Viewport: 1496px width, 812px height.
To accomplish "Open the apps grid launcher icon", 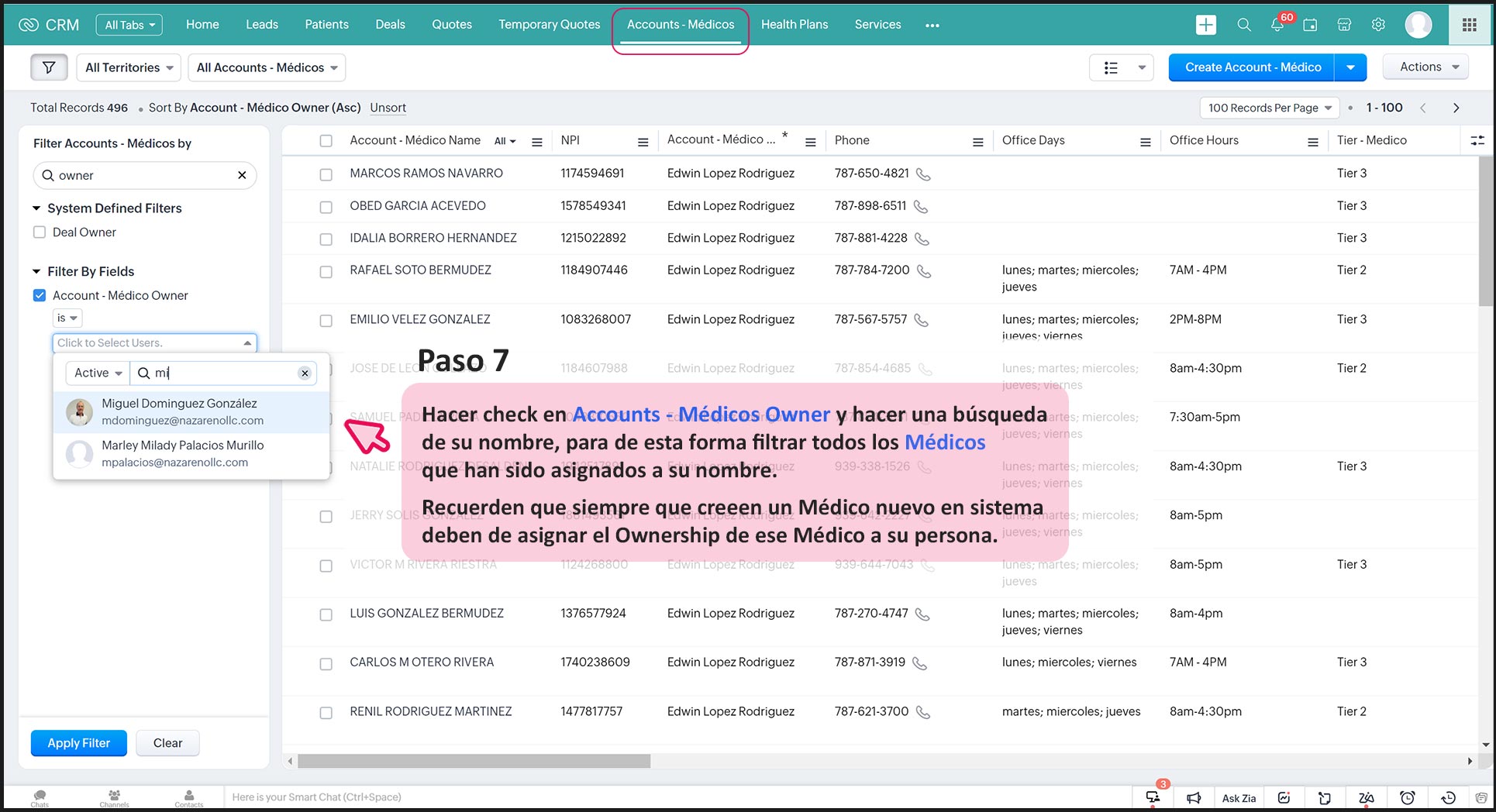I will [x=1469, y=25].
